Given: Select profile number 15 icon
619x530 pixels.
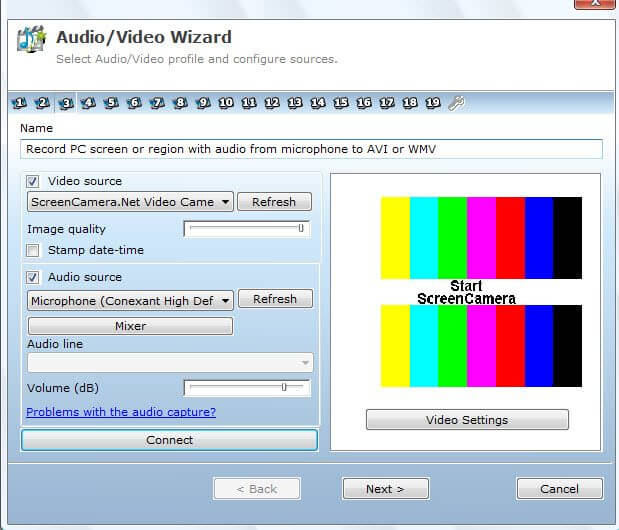Looking at the screenshot, I should [341, 103].
